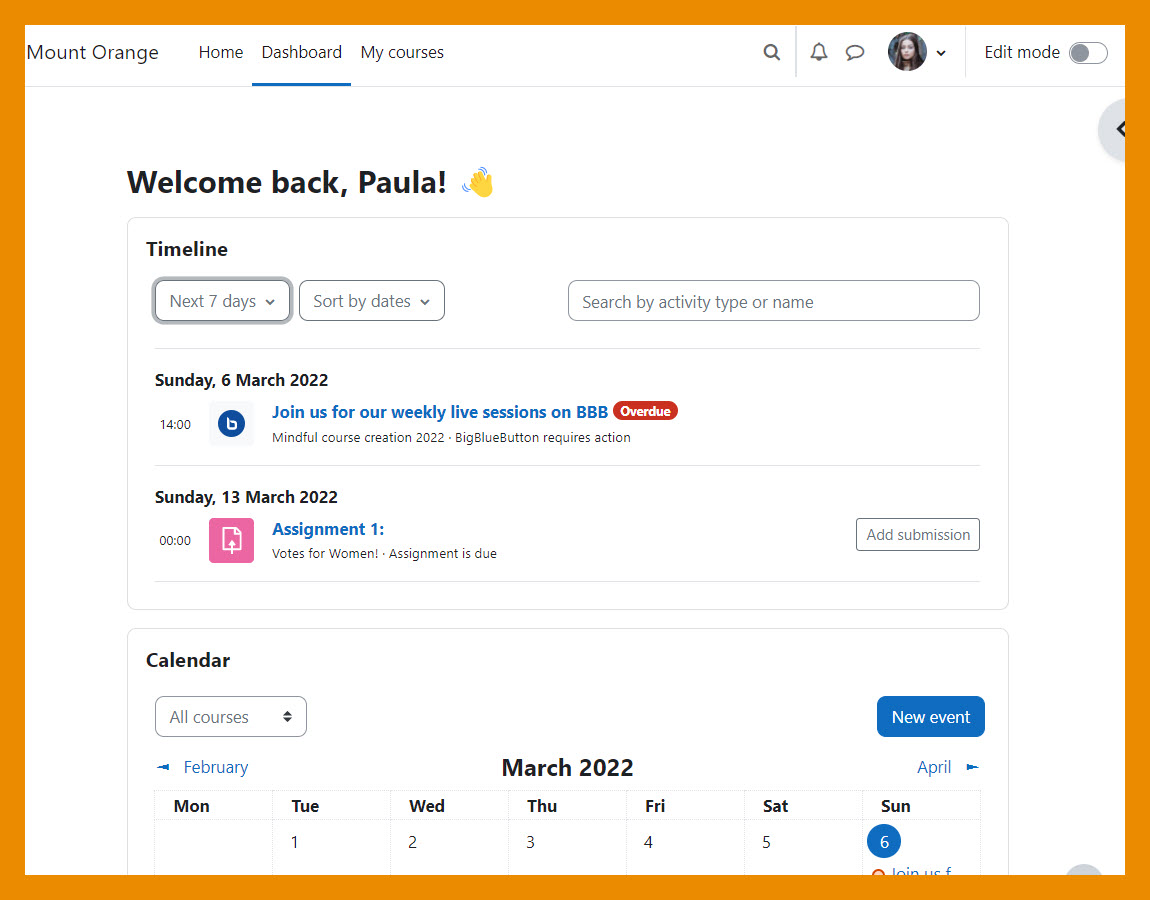Open the Next 7 days dropdown
The width and height of the screenshot is (1150, 900).
(x=222, y=300)
